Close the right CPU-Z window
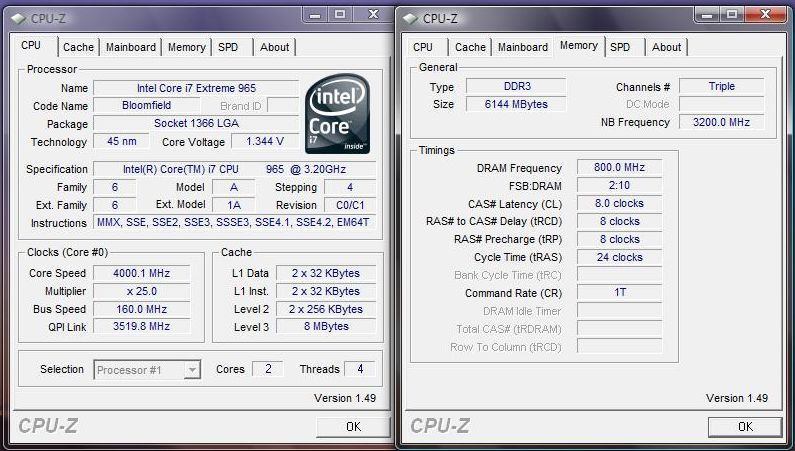The image size is (795, 451). tap(765, 15)
